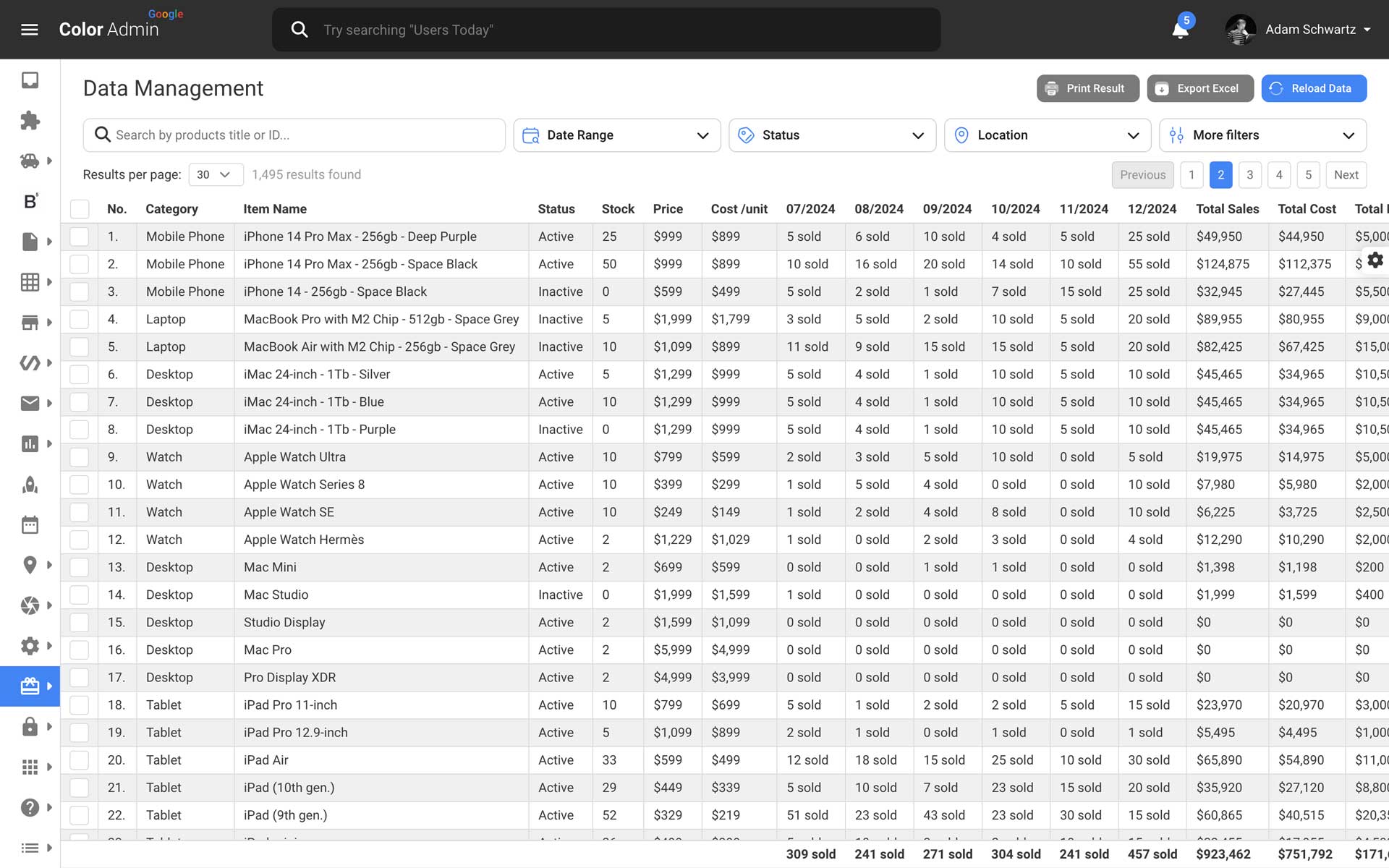The width and height of the screenshot is (1389, 868).
Task: Click the envelope email sidebar icon
Action: pyautogui.click(x=30, y=403)
